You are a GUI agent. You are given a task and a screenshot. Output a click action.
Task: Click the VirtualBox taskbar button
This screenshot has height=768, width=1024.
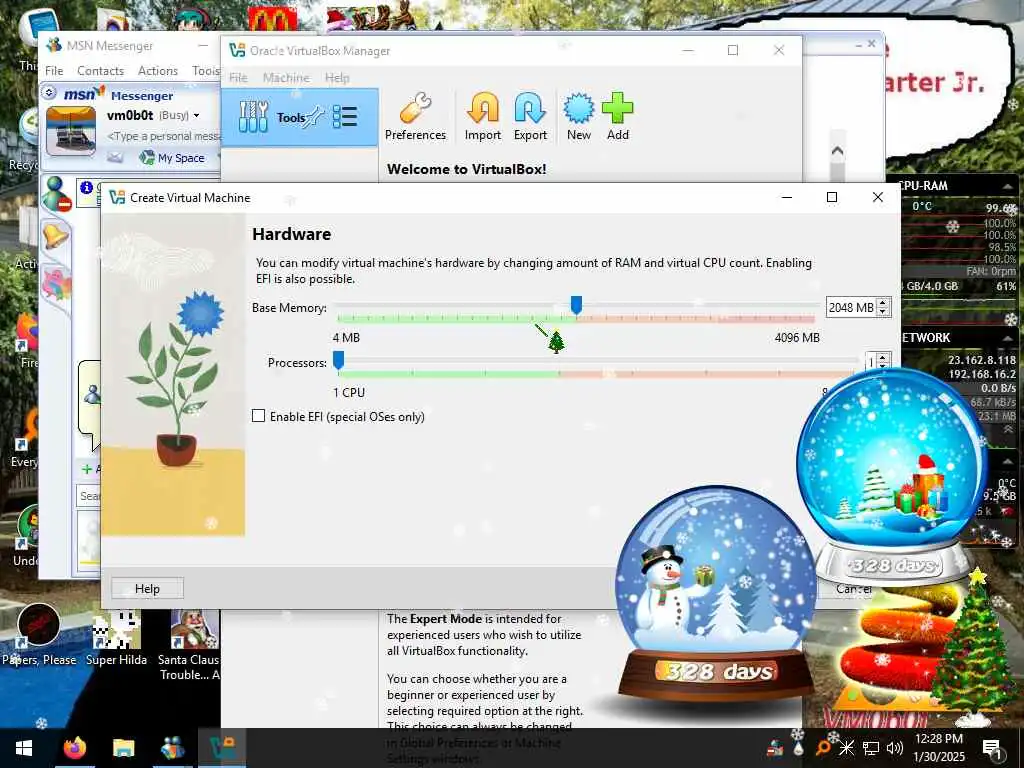tap(222, 748)
